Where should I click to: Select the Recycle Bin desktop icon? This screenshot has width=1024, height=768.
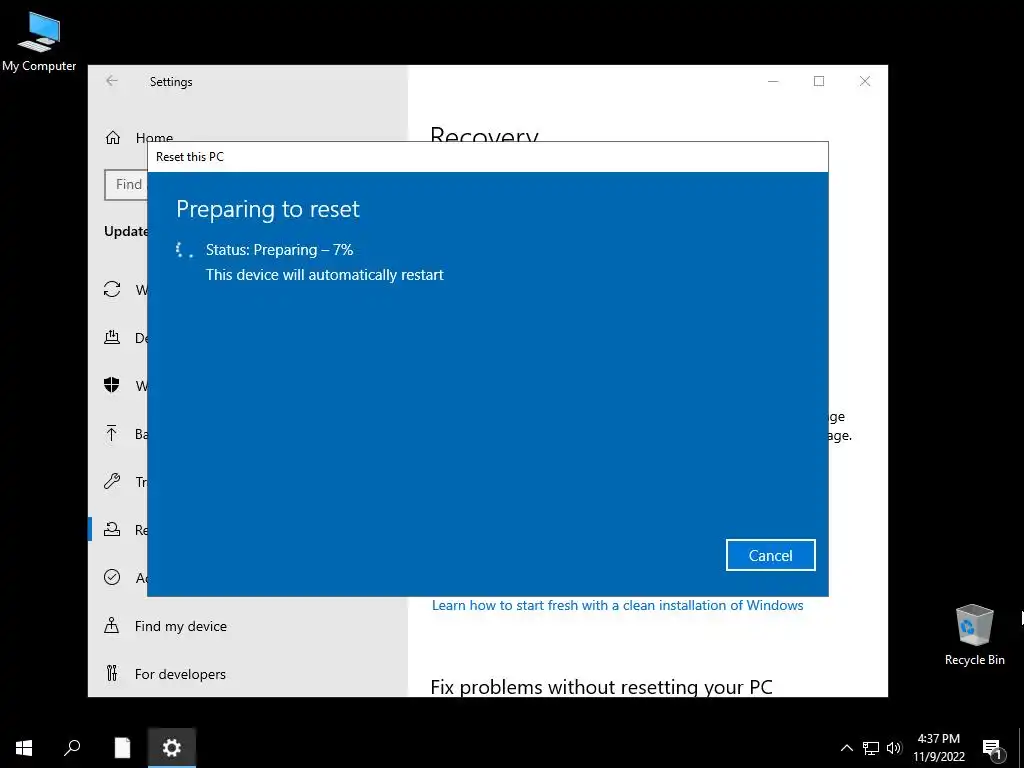(974, 635)
